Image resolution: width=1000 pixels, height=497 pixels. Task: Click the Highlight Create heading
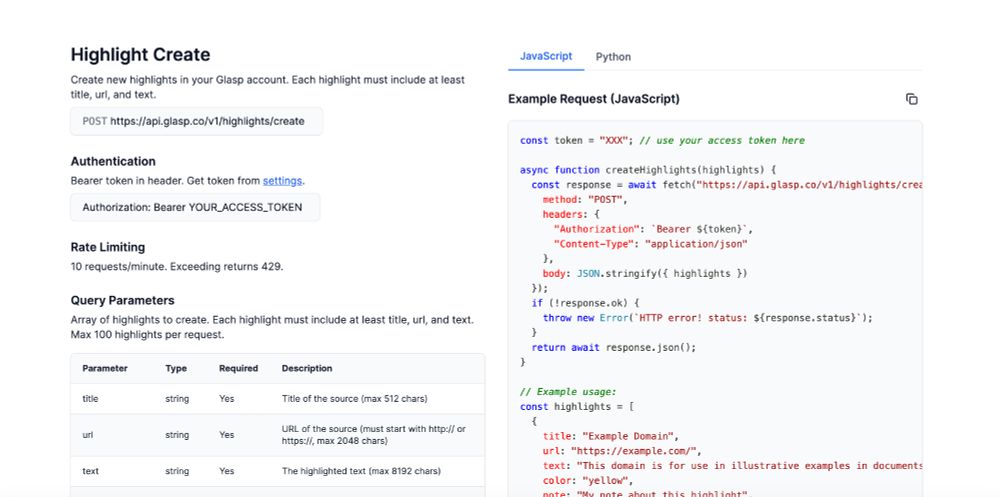(140, 55)
